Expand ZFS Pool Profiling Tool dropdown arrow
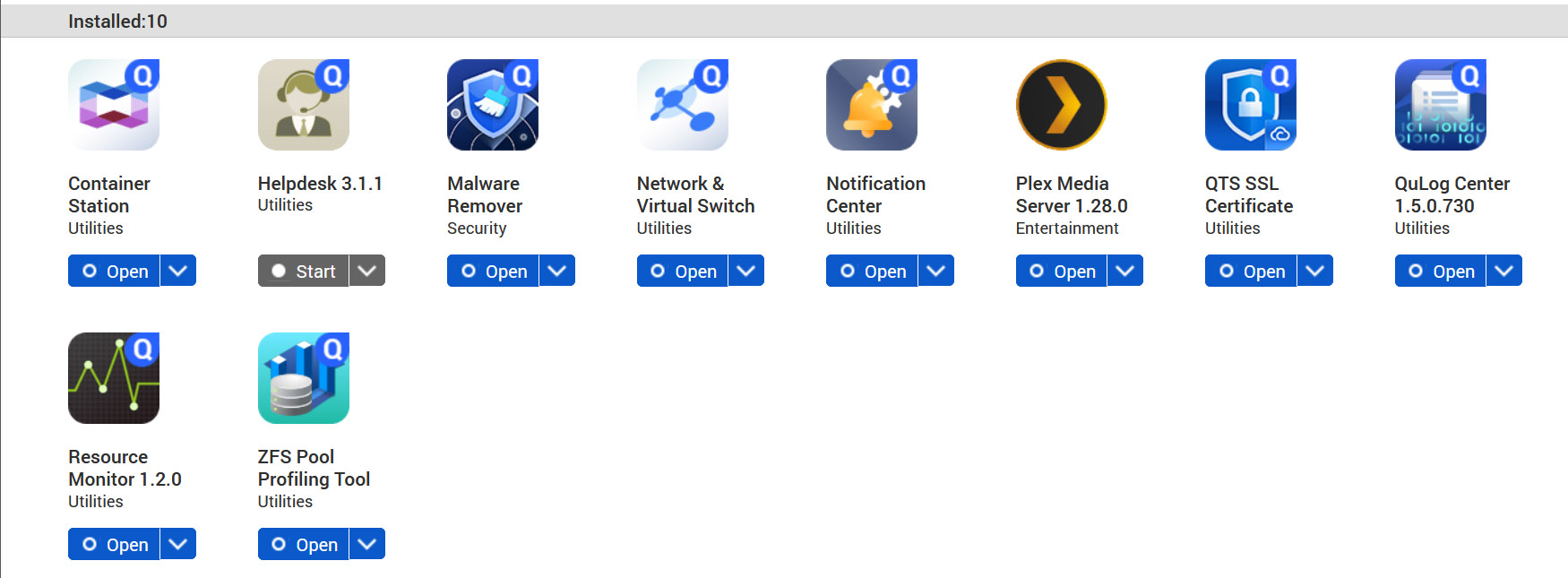The image size is (1568, 578). (x=367, y=544)
